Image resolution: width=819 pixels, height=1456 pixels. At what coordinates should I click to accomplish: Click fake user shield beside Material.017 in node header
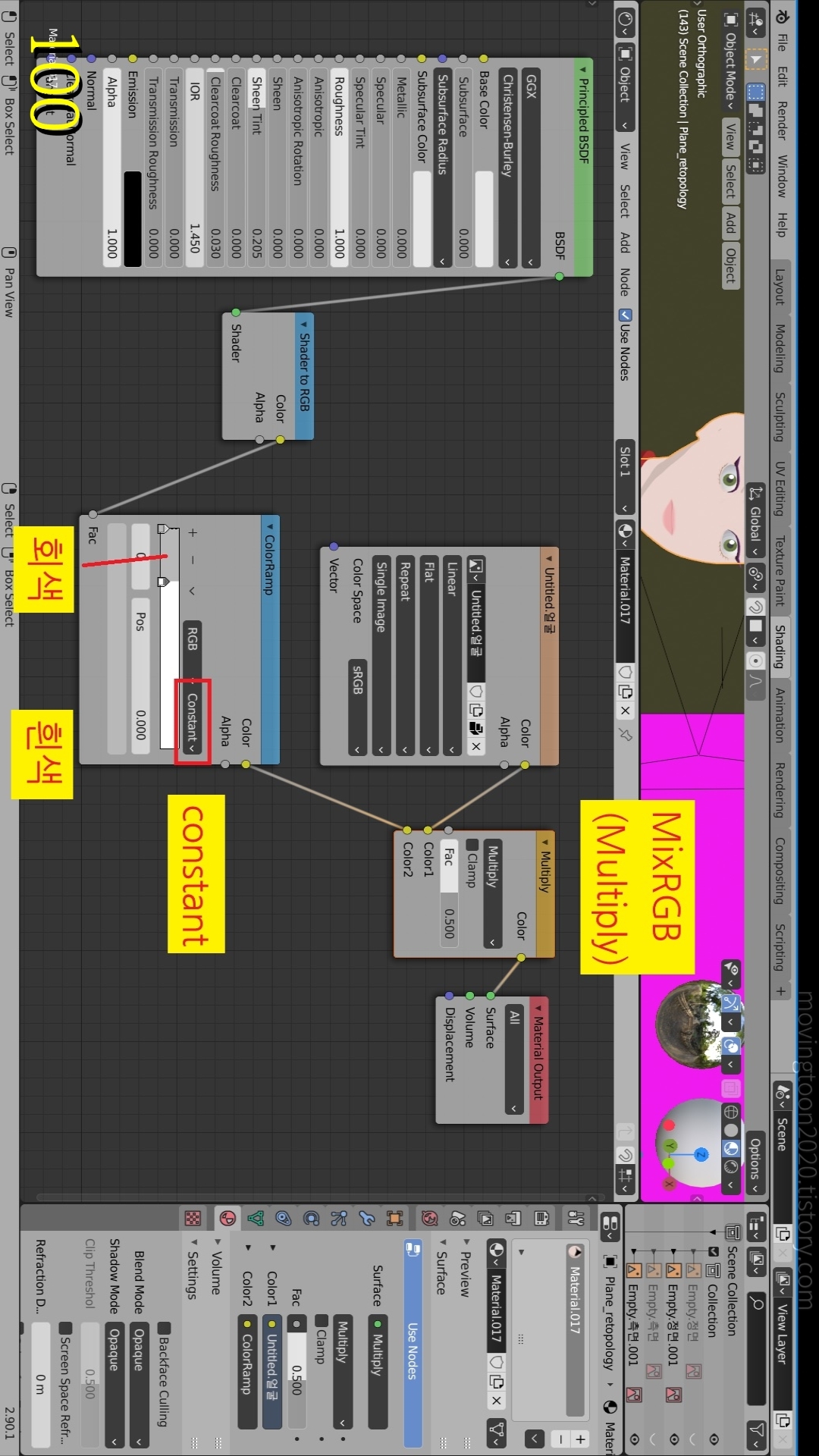point(625,672)
